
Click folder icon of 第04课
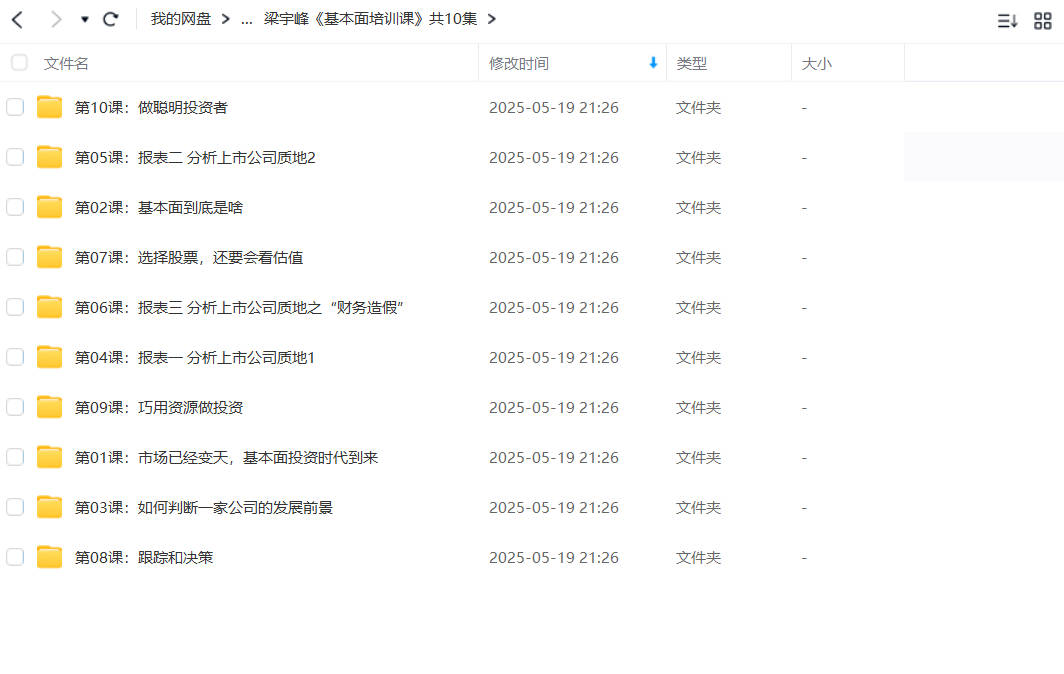pos(50,357)
